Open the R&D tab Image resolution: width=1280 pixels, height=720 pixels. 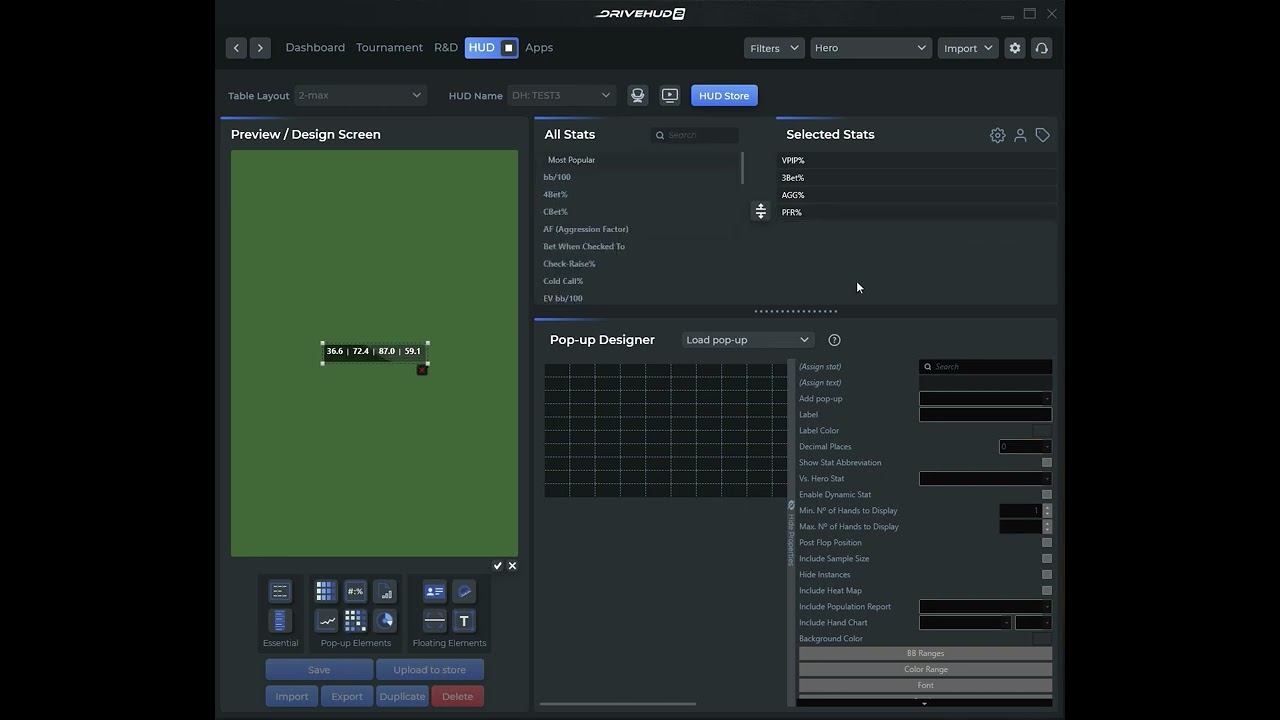[x=446, y=48]
